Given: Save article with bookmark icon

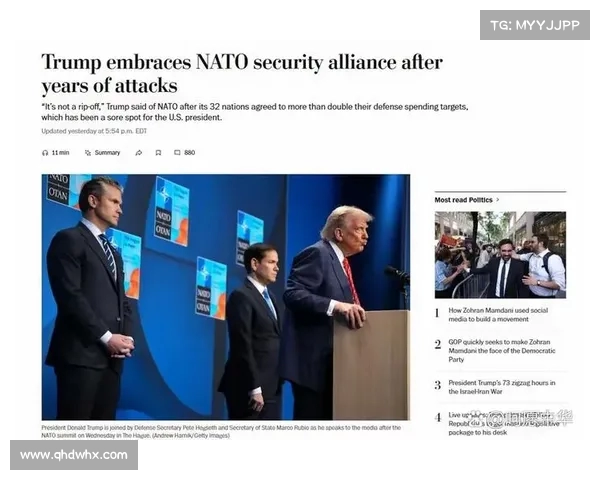Looking at the screenshot, I should click(x=158, y=153).
